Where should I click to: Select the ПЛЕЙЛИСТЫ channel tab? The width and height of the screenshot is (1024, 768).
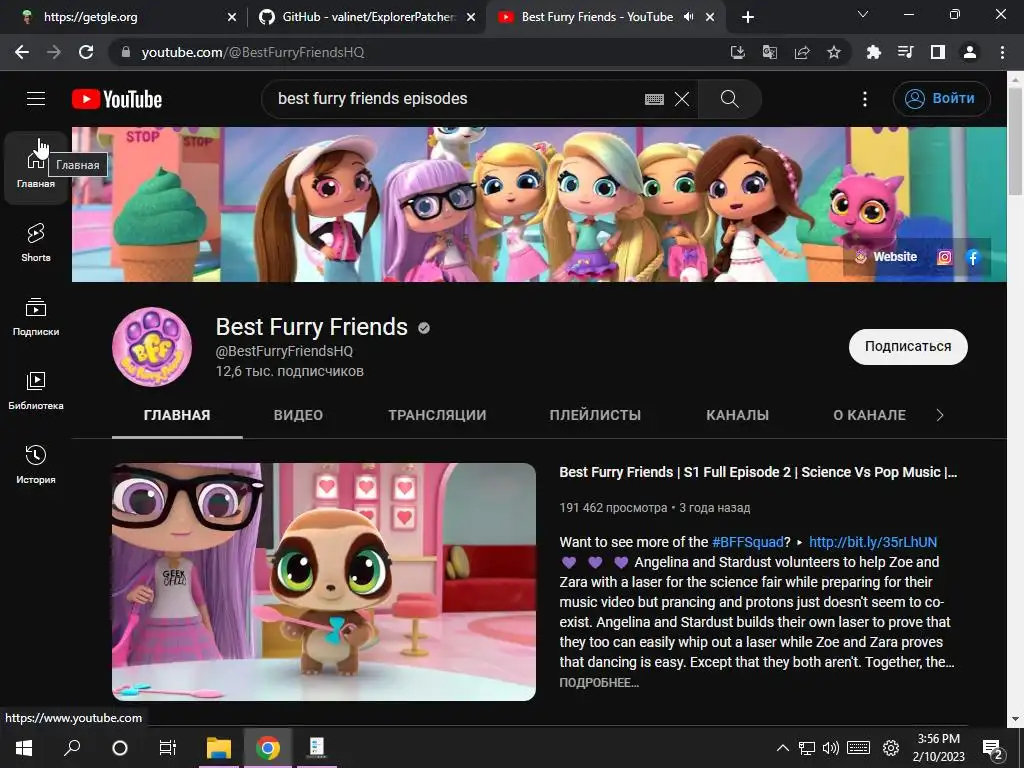click(595, 415)
